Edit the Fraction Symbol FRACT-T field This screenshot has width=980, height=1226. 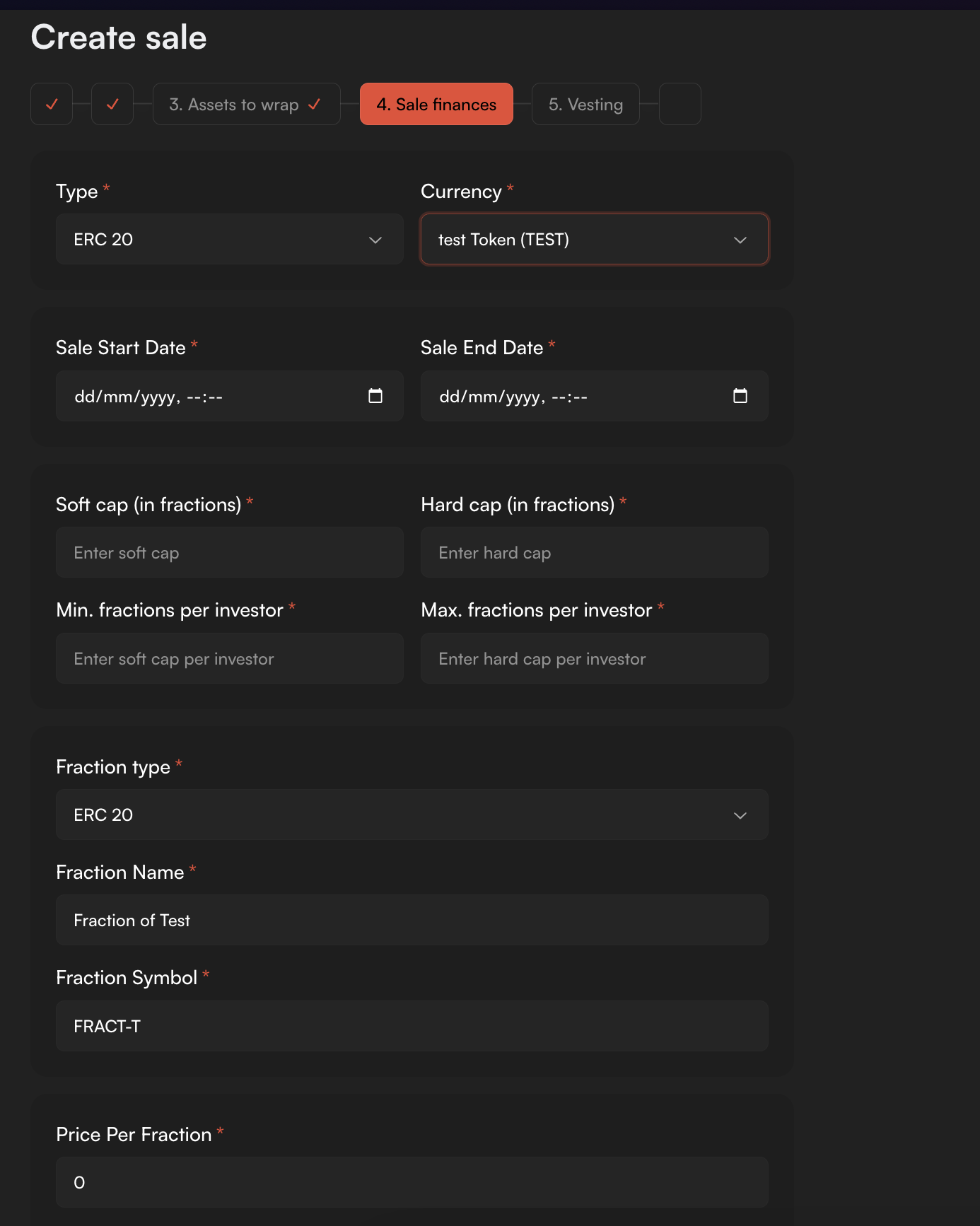pos(412,1026)
